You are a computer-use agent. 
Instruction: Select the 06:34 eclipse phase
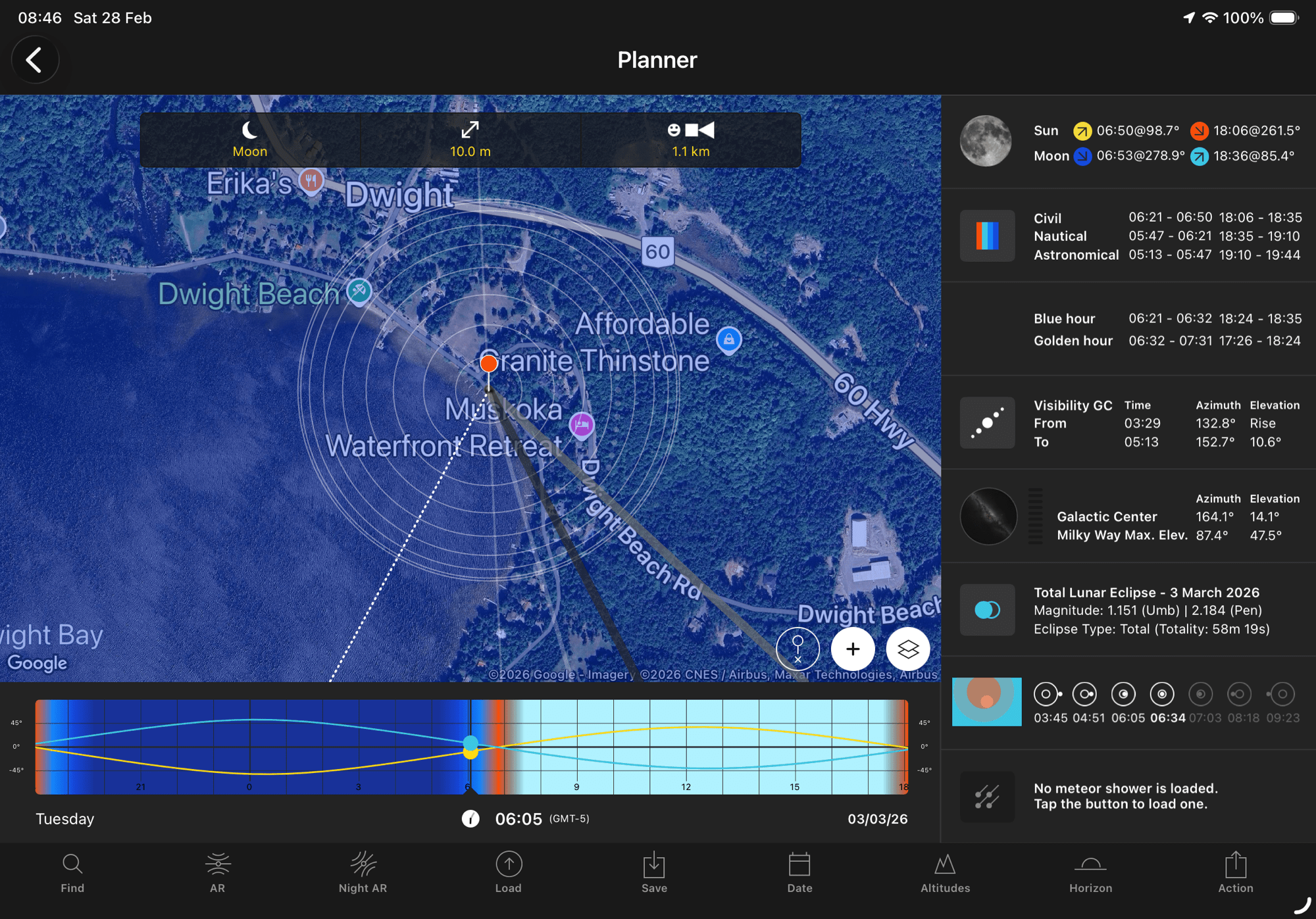click(1162, 694)
